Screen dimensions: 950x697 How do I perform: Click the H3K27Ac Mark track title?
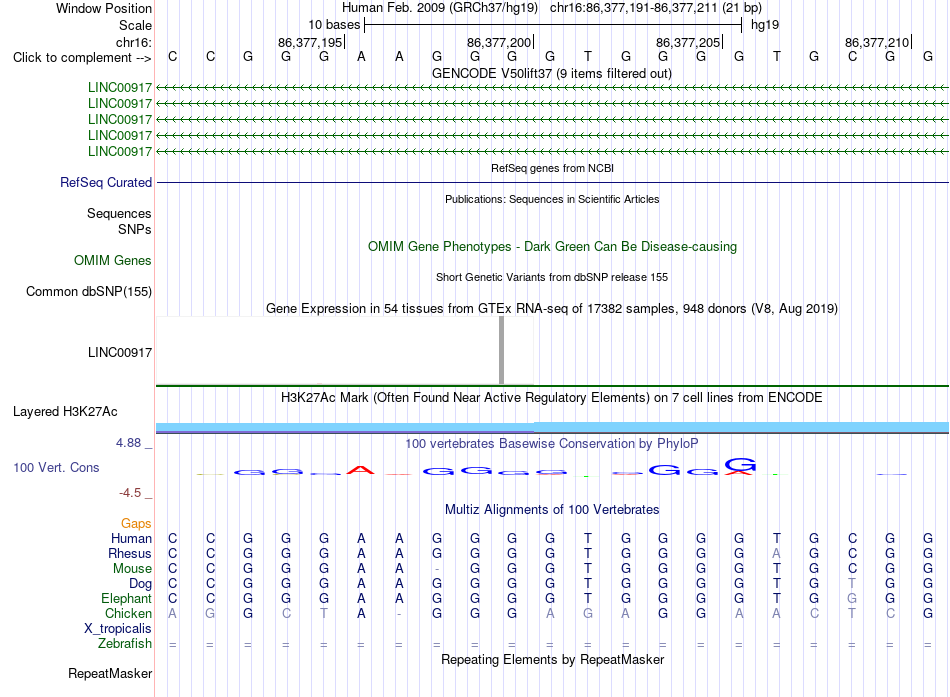[552, 398]
